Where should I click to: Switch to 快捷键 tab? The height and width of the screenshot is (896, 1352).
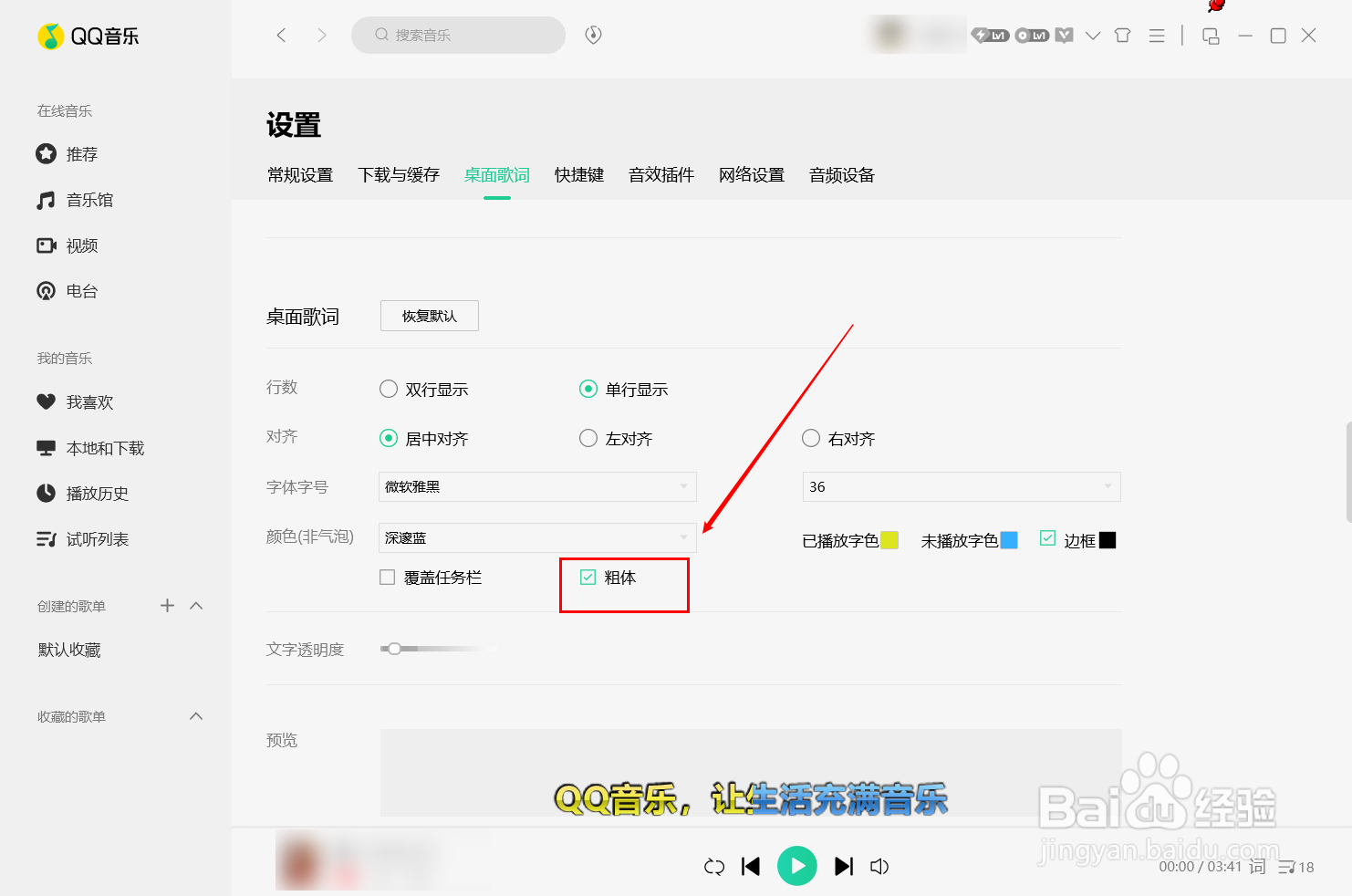579,175
